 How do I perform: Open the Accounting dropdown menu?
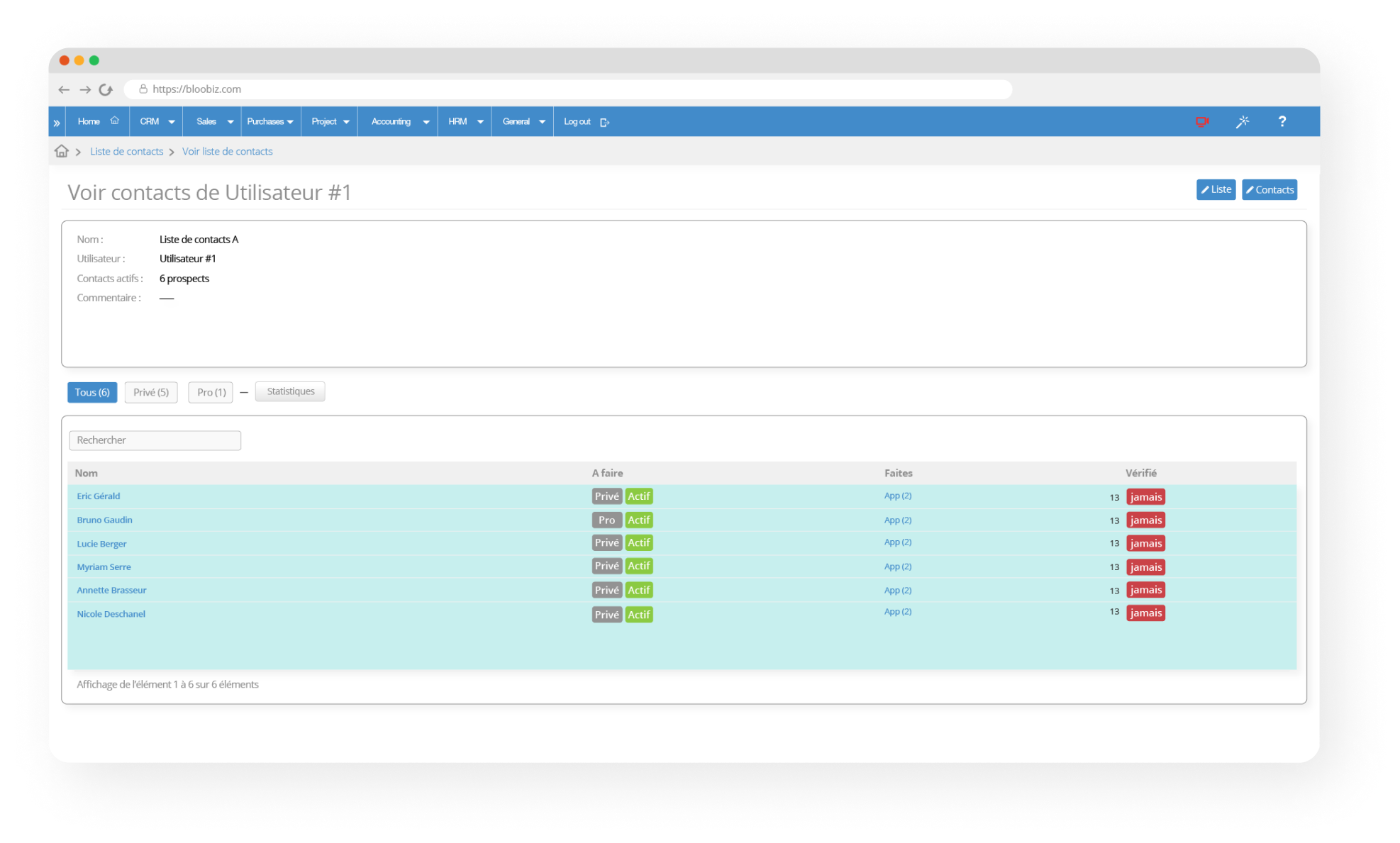point(399,121)
